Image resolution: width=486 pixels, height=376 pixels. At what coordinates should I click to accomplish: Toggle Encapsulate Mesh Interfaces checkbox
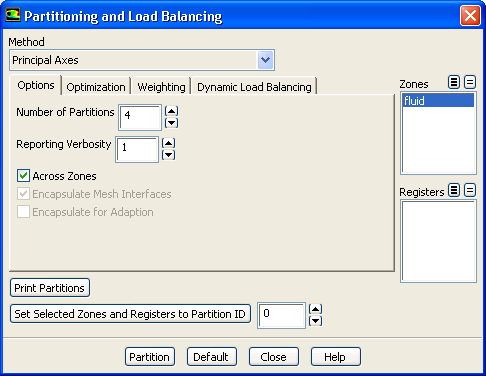pos(23,194)
